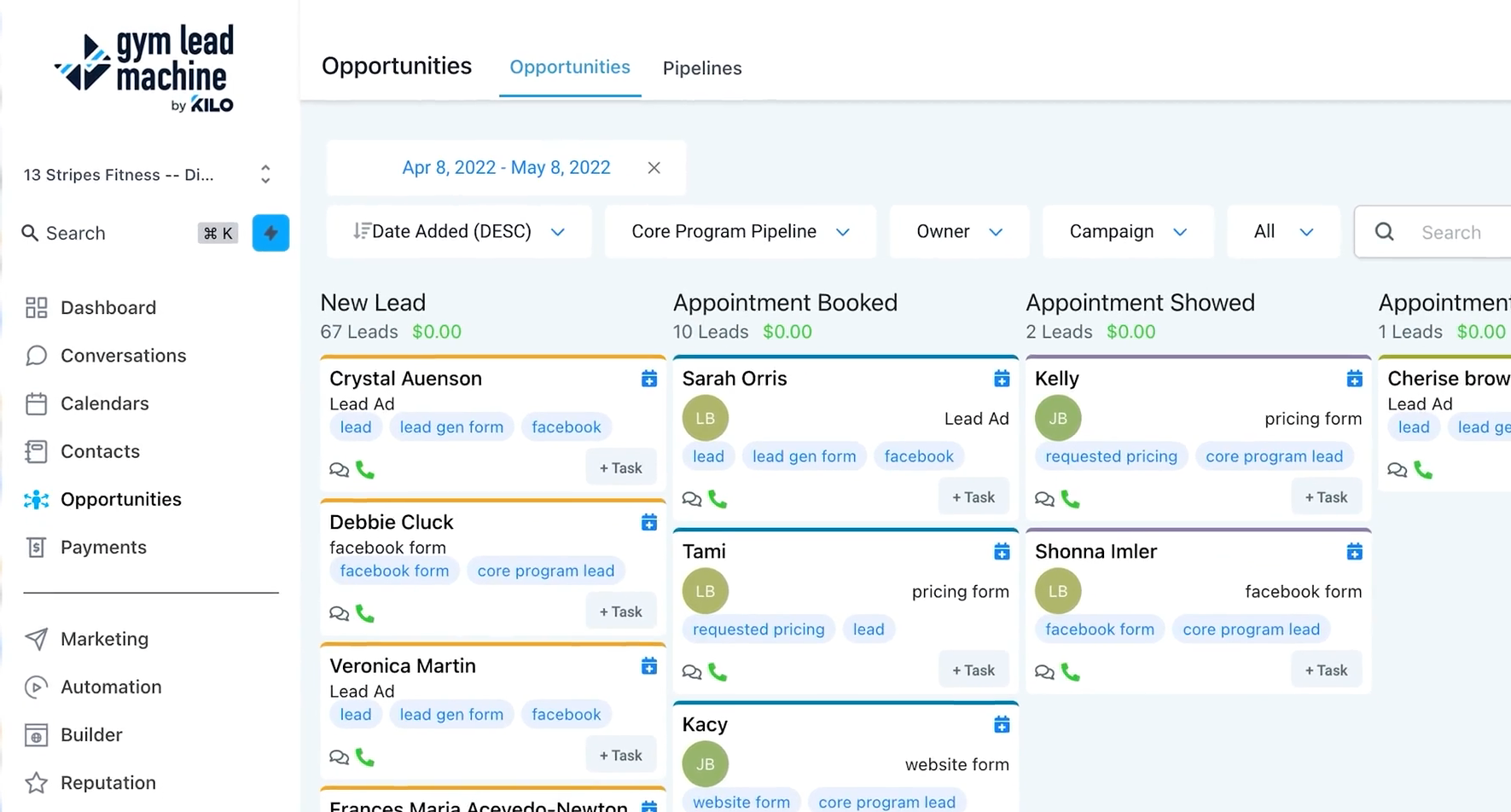This screenshot has height=812, width=1511.
Task: Click the search input field on the right
Action: pos(1451,231)
